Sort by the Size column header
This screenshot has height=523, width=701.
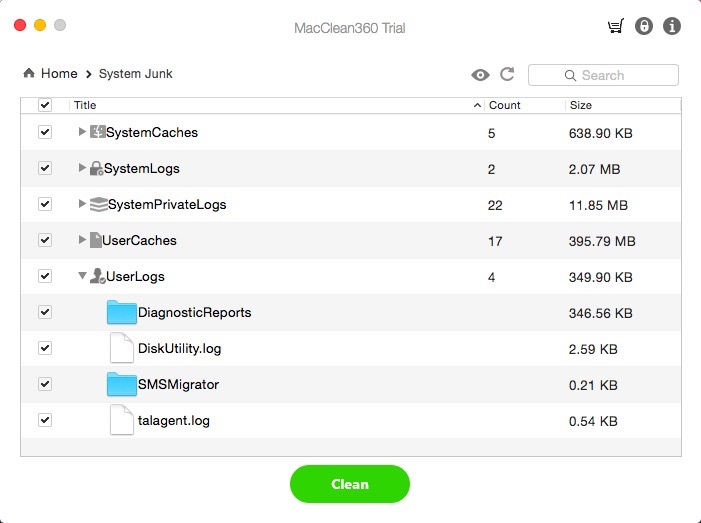581,105
